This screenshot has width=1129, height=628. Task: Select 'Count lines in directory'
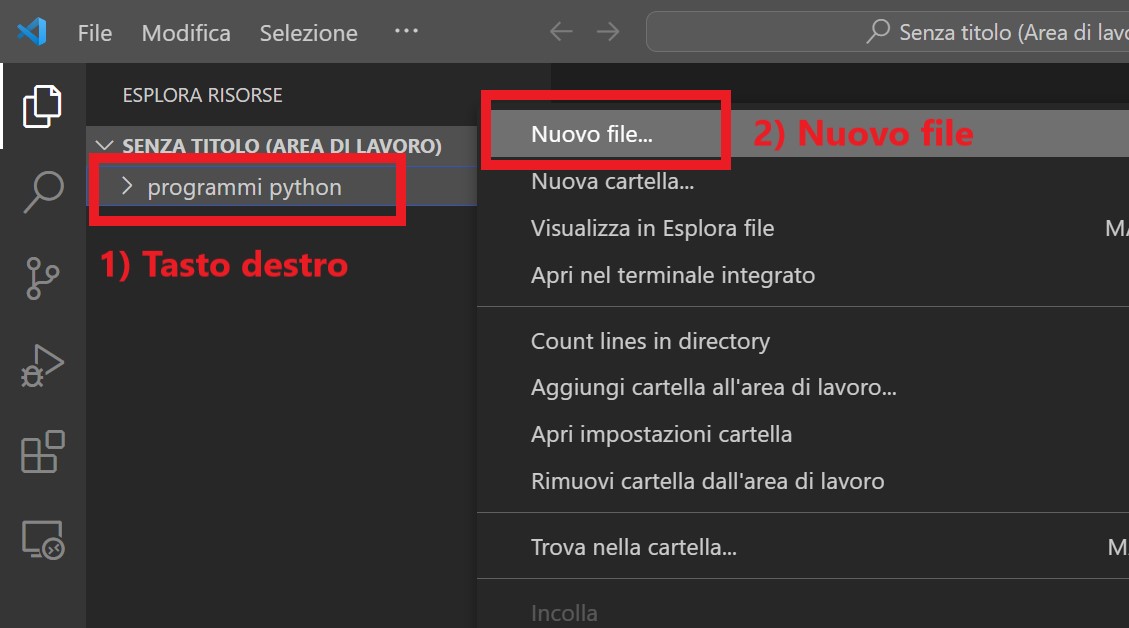(650, 341)
